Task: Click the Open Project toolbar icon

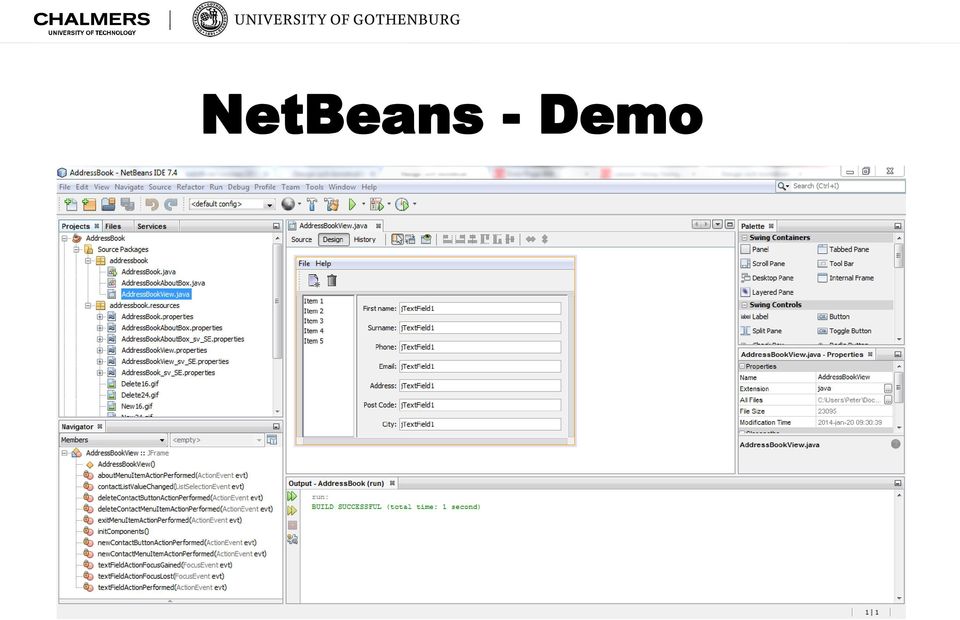Action: coord(108,204)
